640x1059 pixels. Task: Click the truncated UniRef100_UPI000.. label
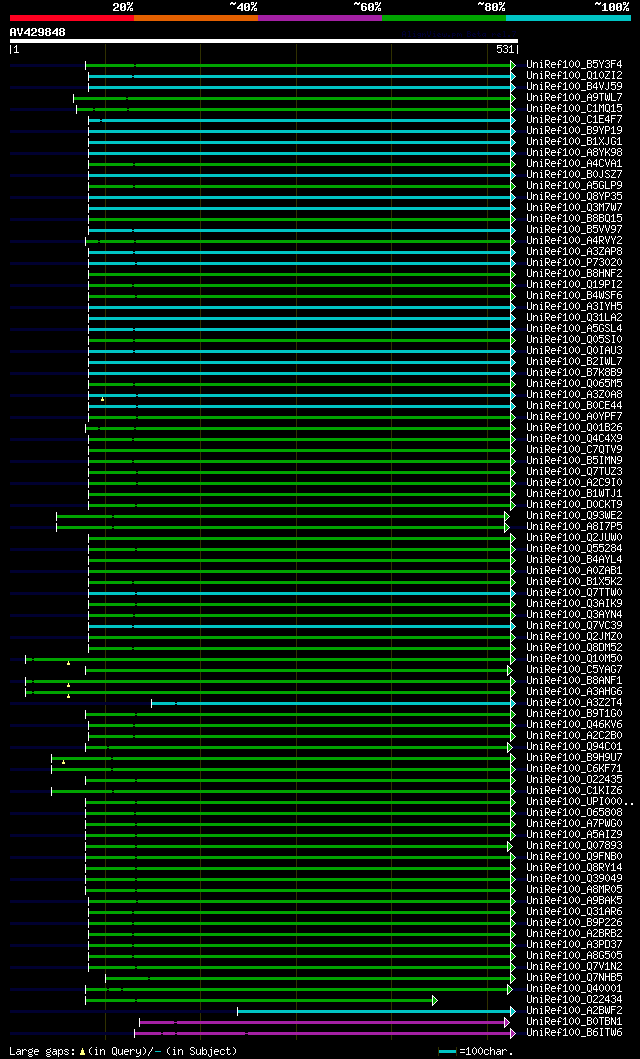coord(580,802)
